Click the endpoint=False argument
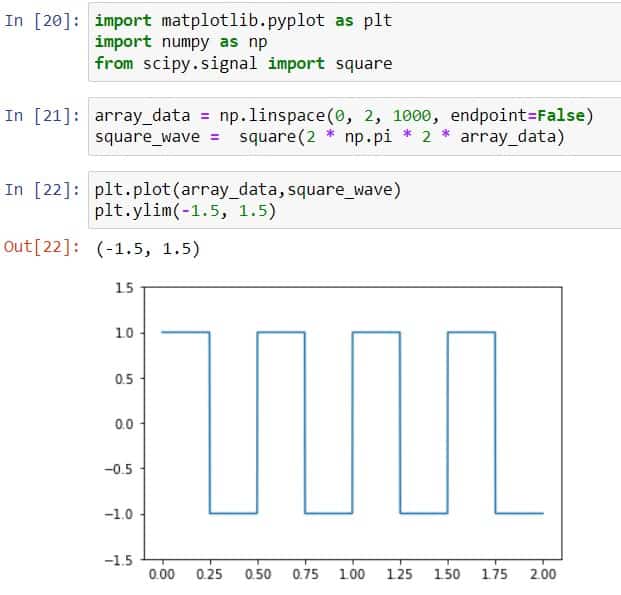 coord(517,116)
